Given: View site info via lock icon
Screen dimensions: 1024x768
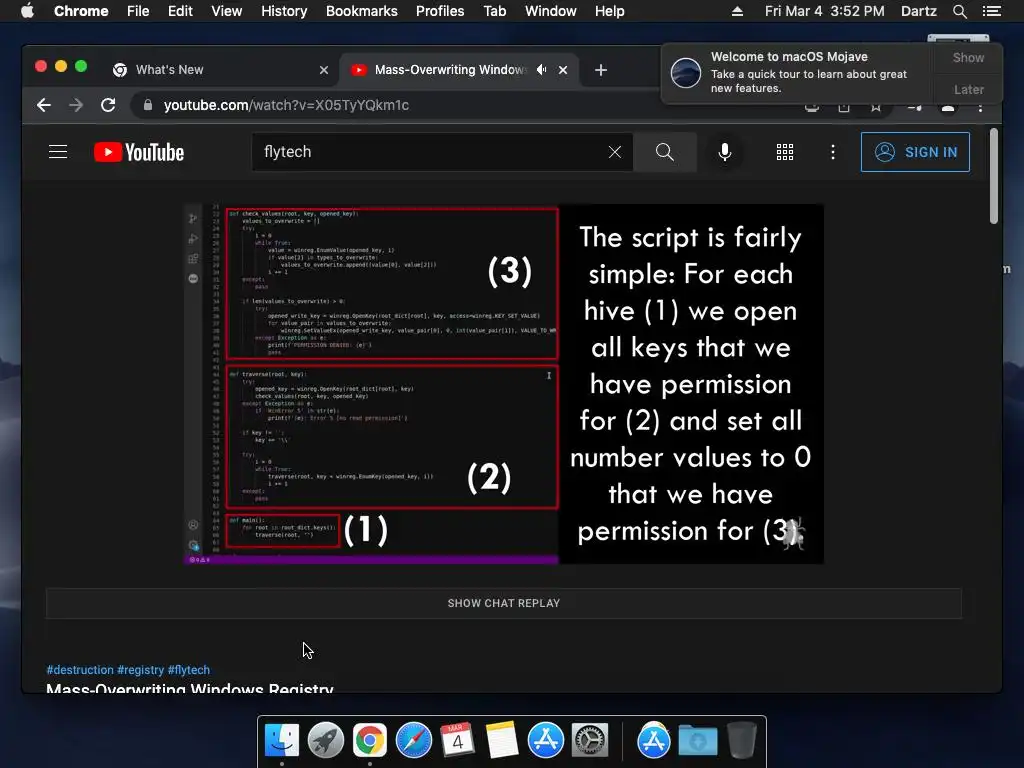Looking at the screenshot, I should (148, 105).
